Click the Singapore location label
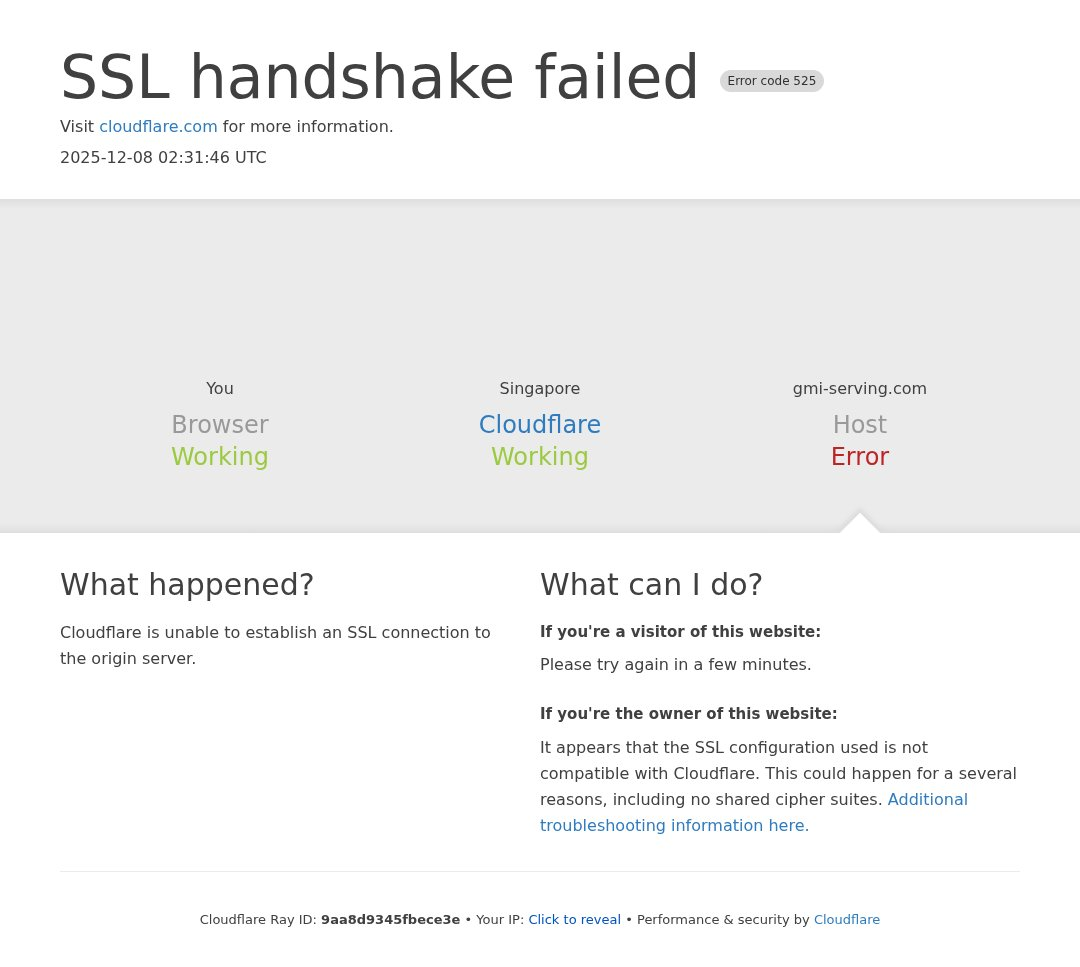This screenshot has width=1080, height=967. pyautogui.click(x=539, y=389)
